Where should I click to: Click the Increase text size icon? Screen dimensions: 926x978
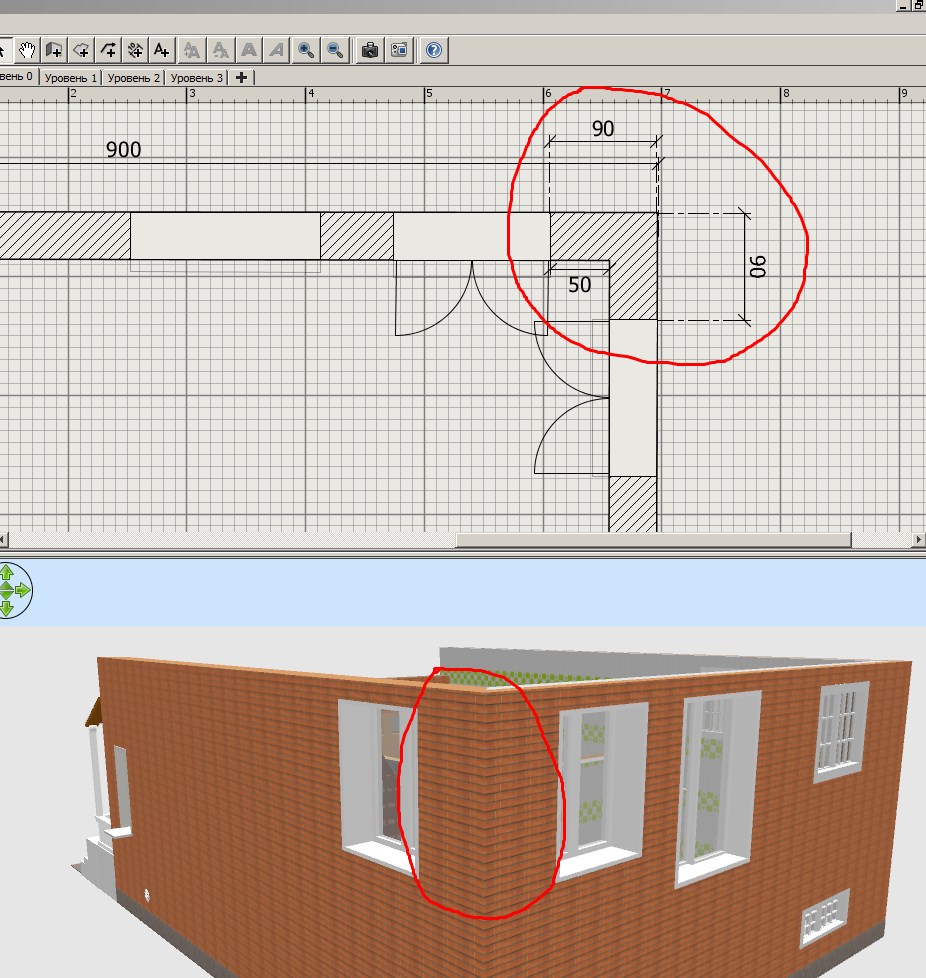point(191,50)
